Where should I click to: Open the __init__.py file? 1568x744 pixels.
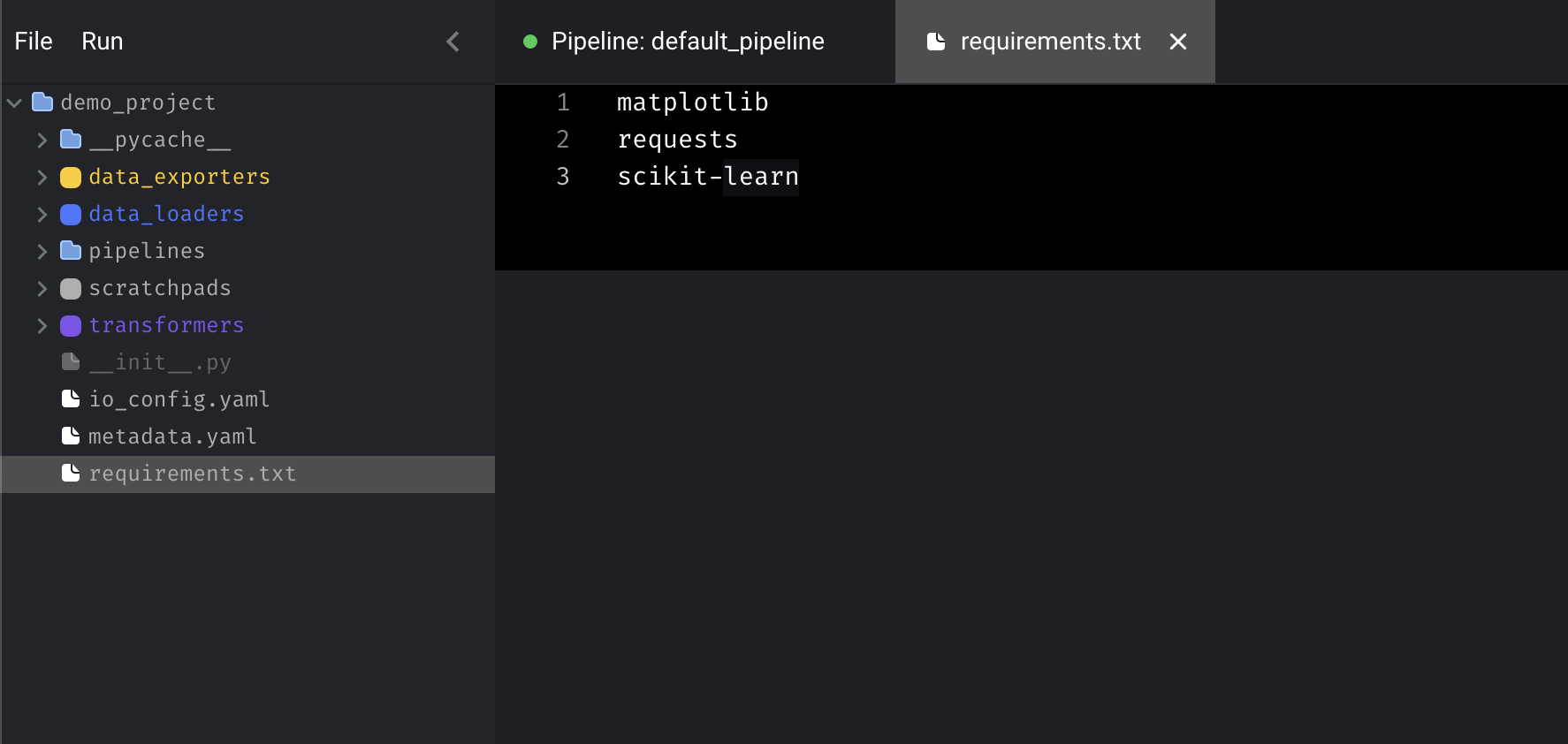pyautogui.click(x=160, y=362)
